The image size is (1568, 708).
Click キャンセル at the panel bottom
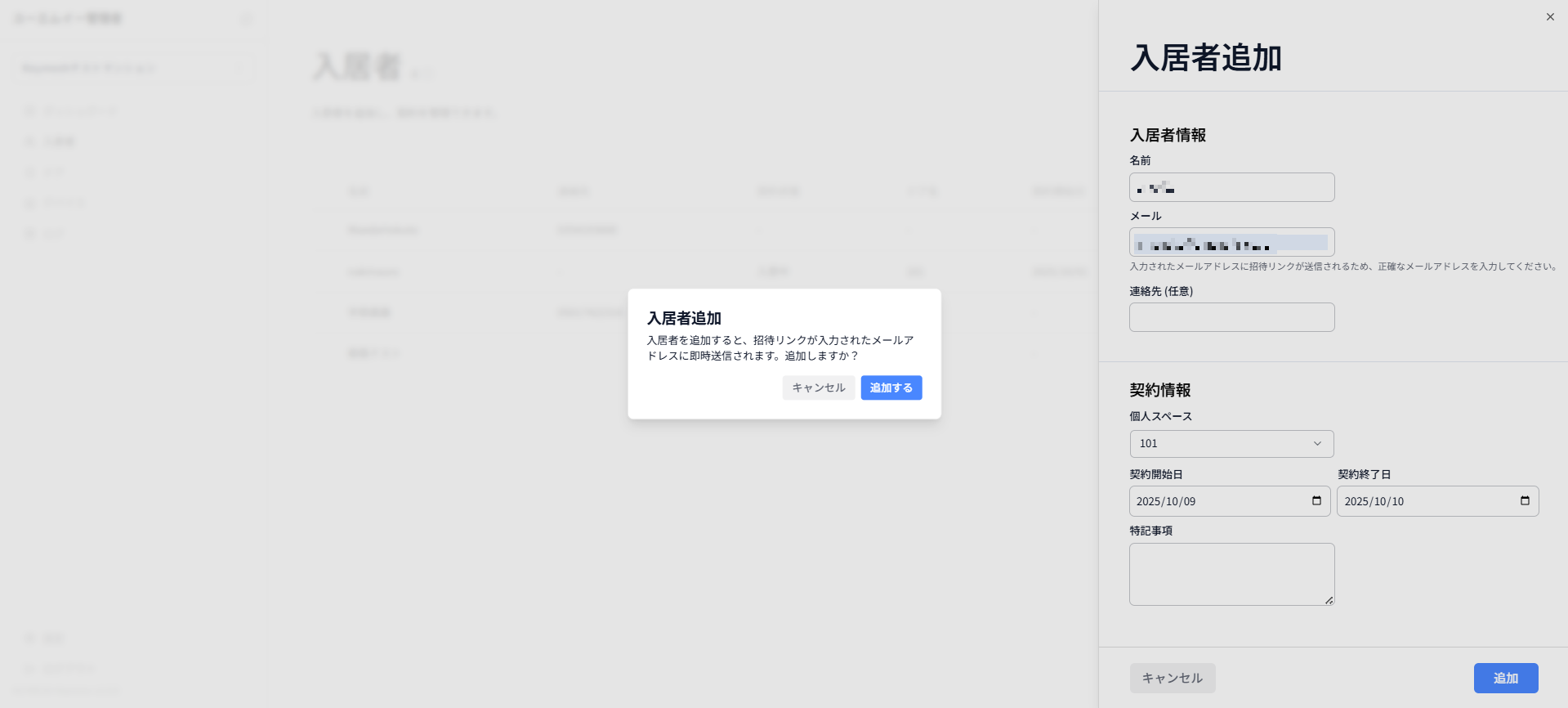(1173, 678)
